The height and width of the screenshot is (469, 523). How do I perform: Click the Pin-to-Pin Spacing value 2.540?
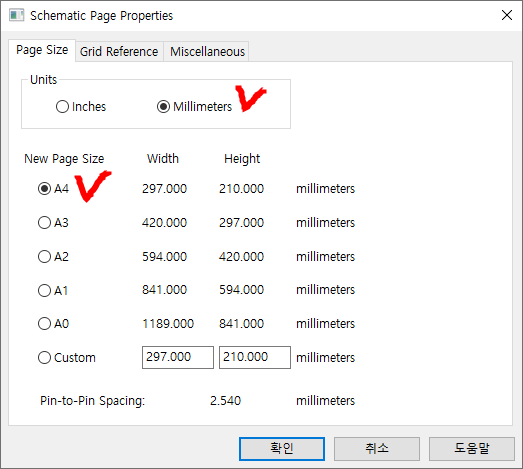pyautogui.click(x=225, y=401)
